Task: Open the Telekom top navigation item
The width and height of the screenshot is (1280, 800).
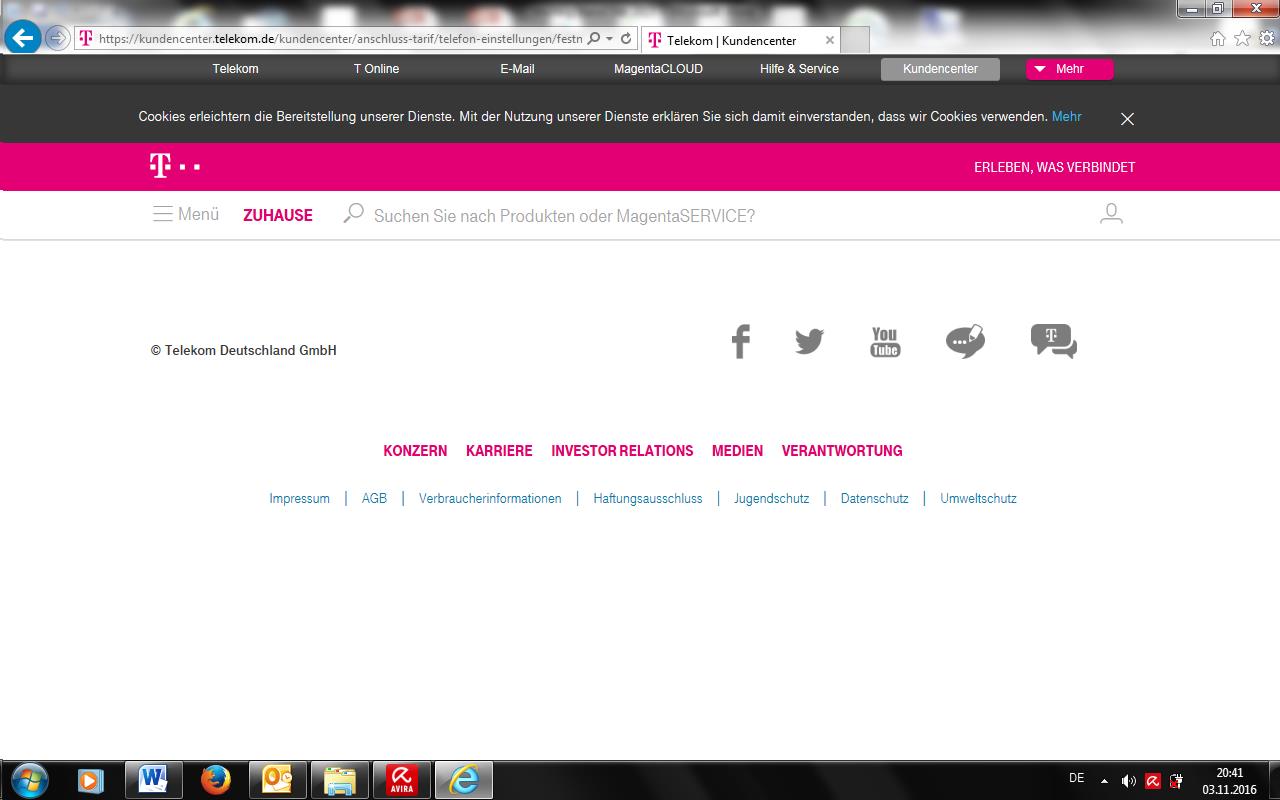Action: [235, 69]
